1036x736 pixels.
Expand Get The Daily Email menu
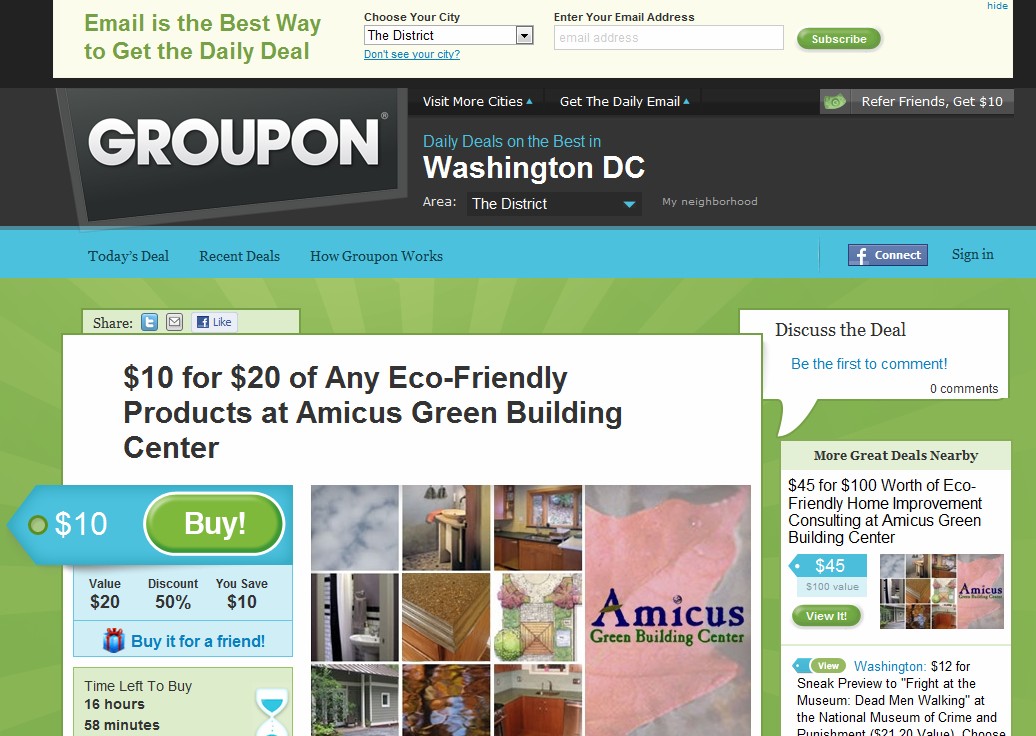click(x=624, y=102)
